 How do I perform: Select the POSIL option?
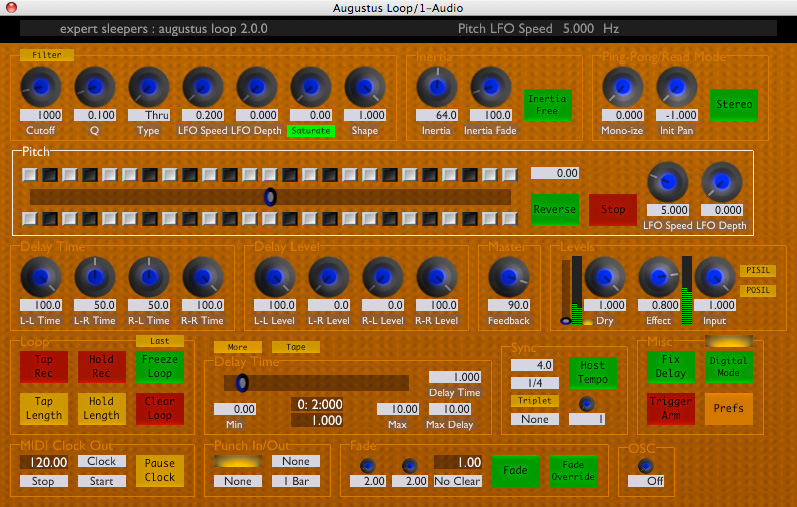point(758,290)
